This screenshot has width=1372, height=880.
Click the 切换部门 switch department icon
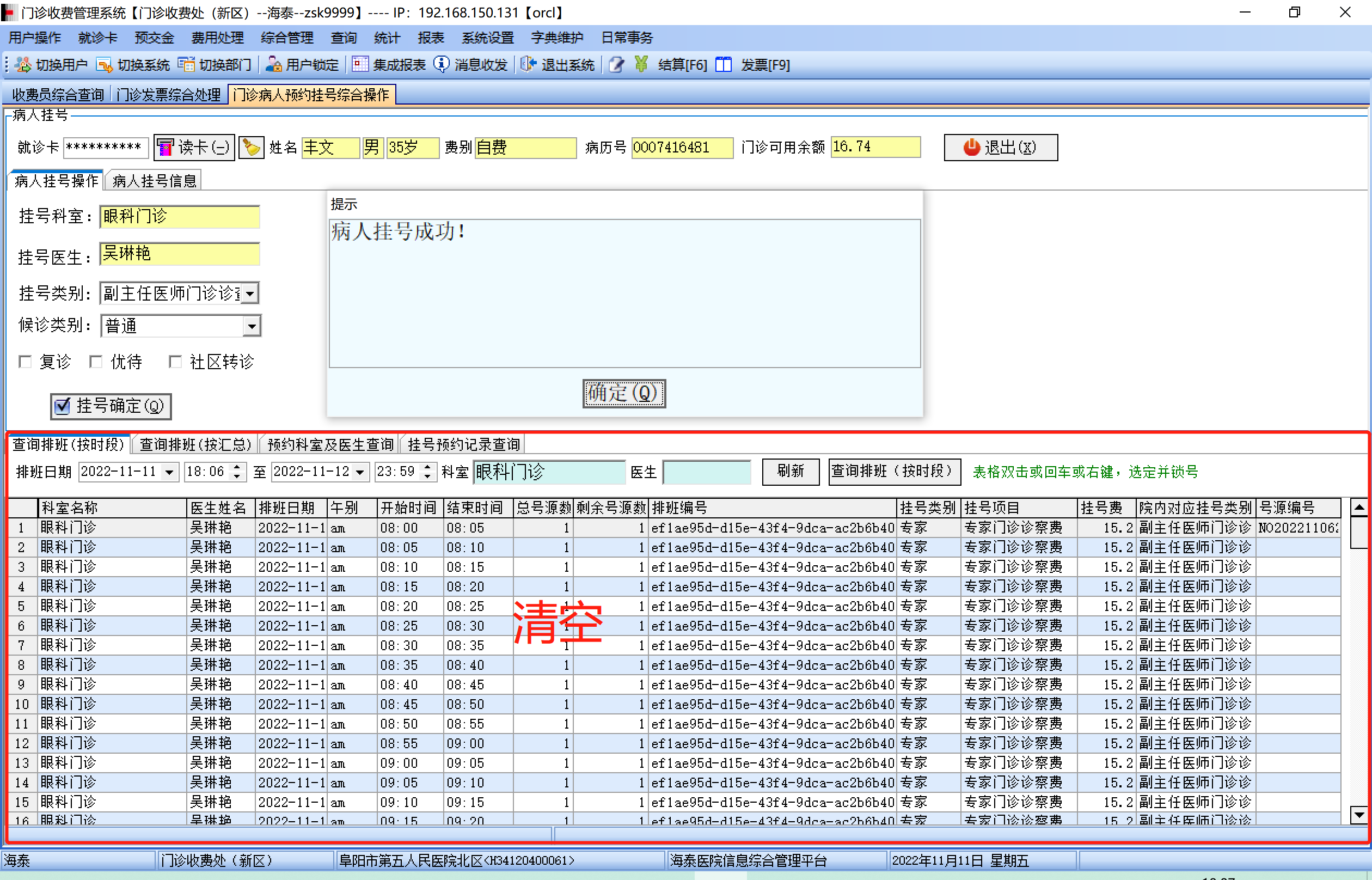coord(186,65)
